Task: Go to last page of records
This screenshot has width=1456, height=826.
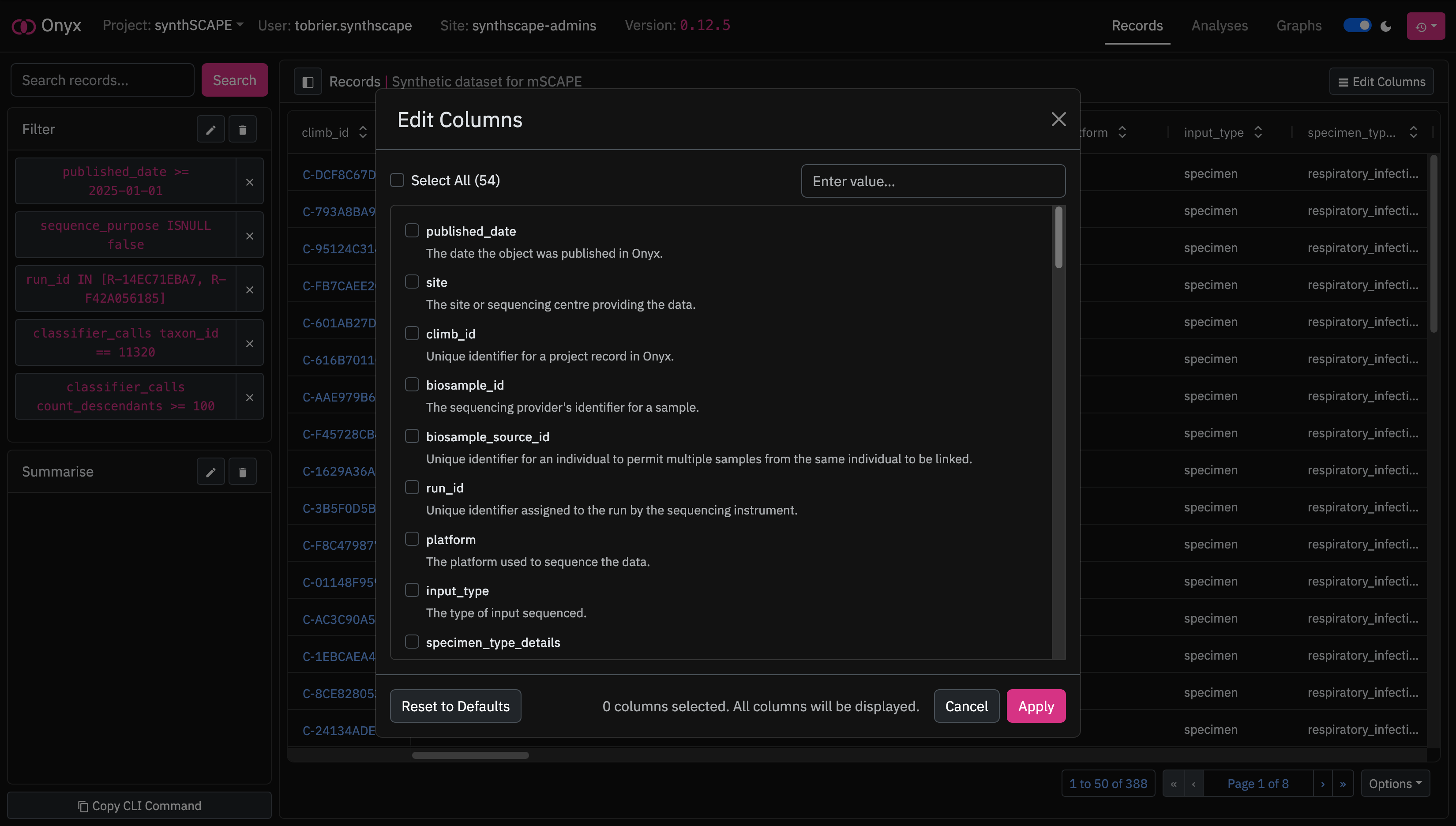Action: click(1343, 784)
